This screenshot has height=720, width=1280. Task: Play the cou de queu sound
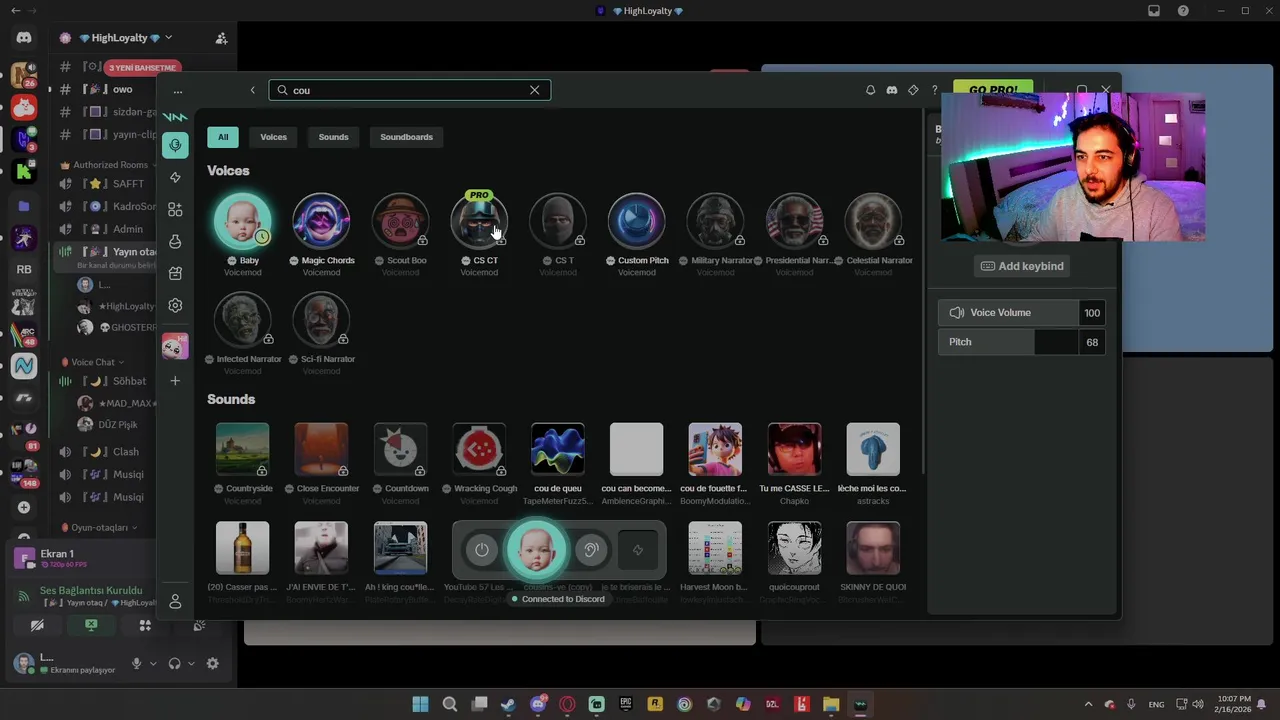(558, 449)
